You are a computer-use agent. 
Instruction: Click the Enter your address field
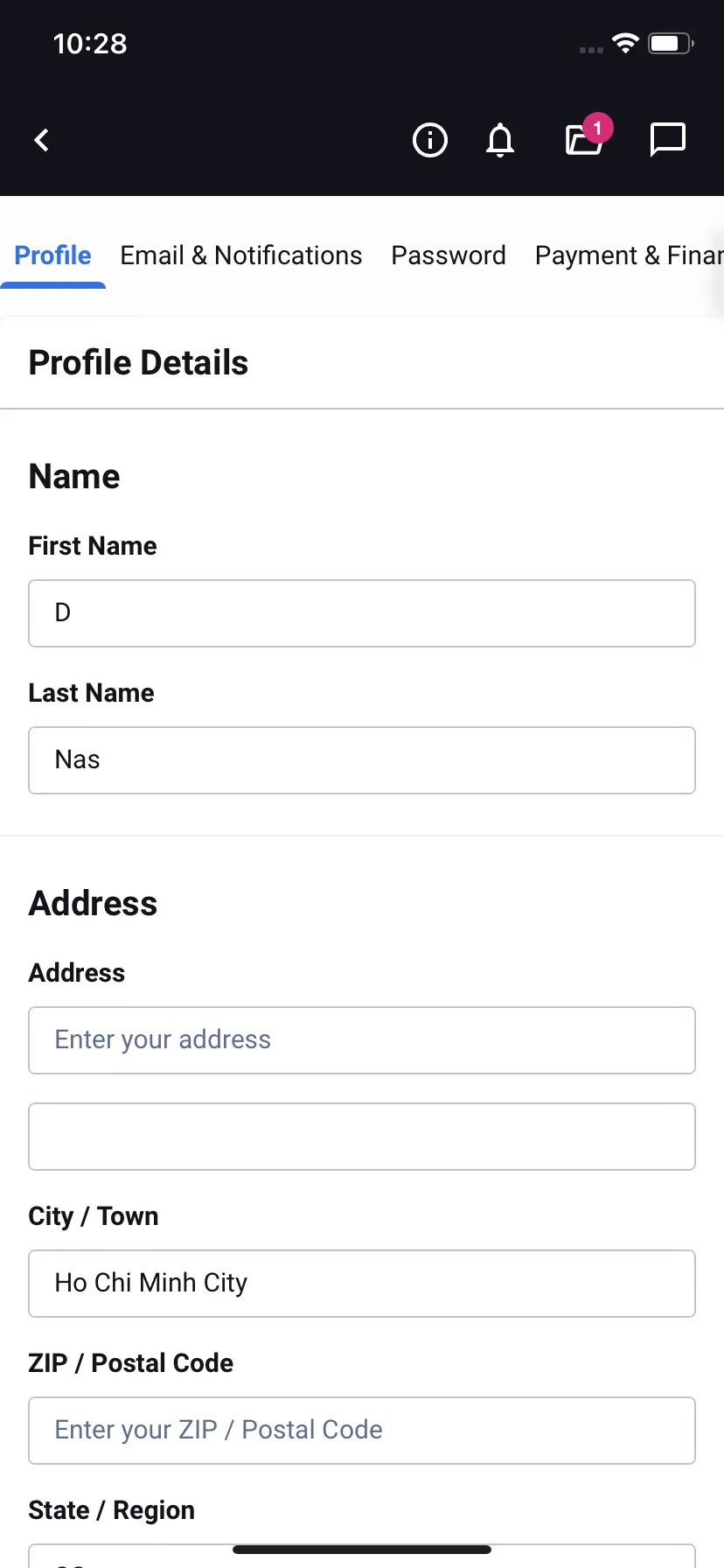[x=362, y=1040]
